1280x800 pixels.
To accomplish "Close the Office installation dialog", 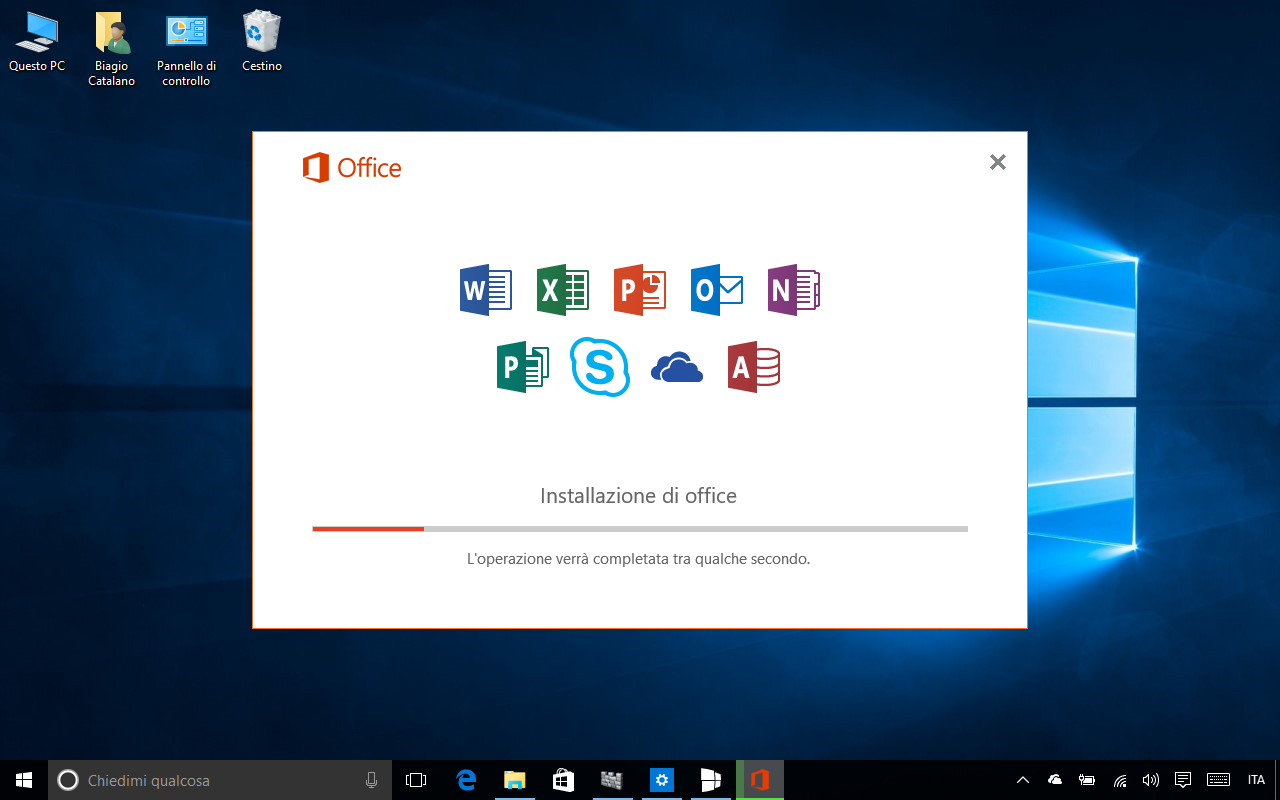I will coord(997,162).
